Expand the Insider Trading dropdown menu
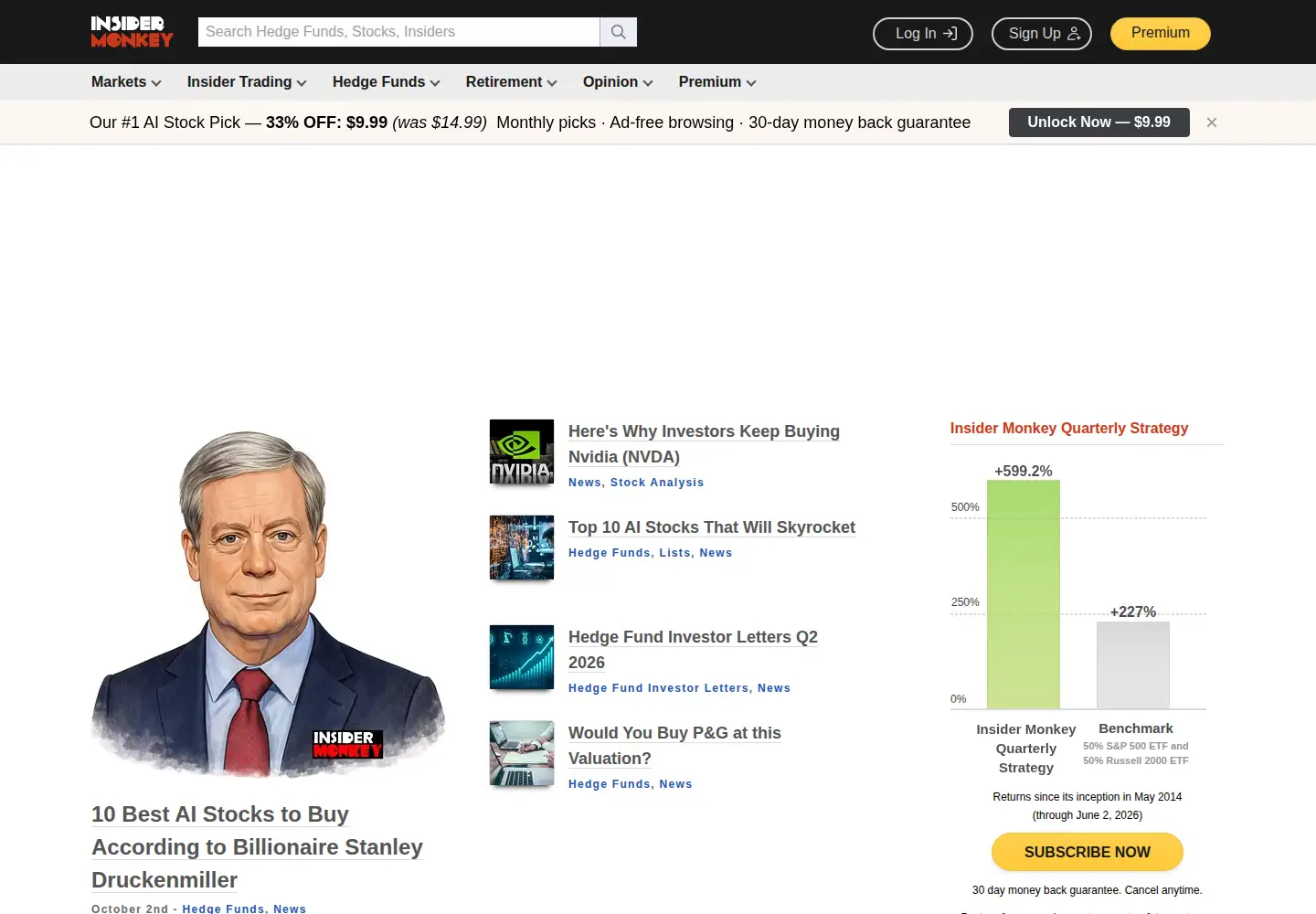 (247, 82)
